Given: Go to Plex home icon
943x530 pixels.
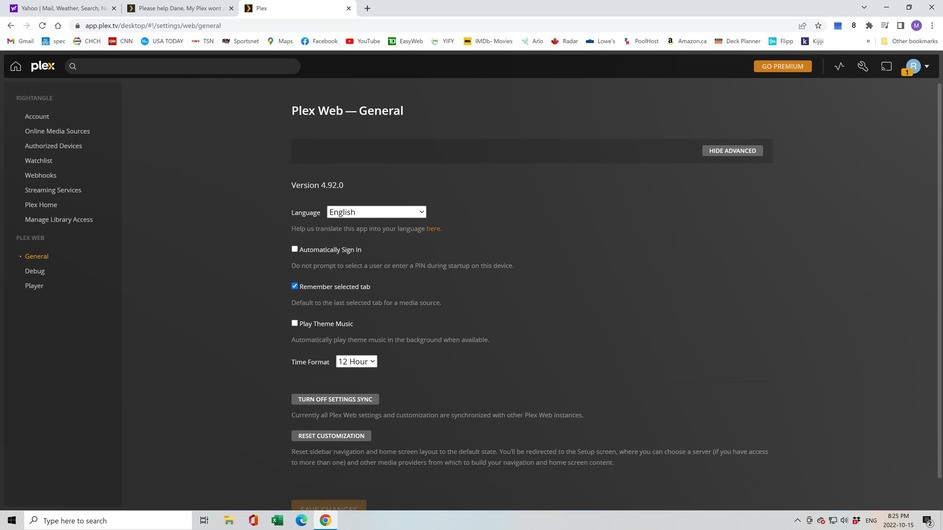Looking at the screenshot, I should (x=16, y=66).
